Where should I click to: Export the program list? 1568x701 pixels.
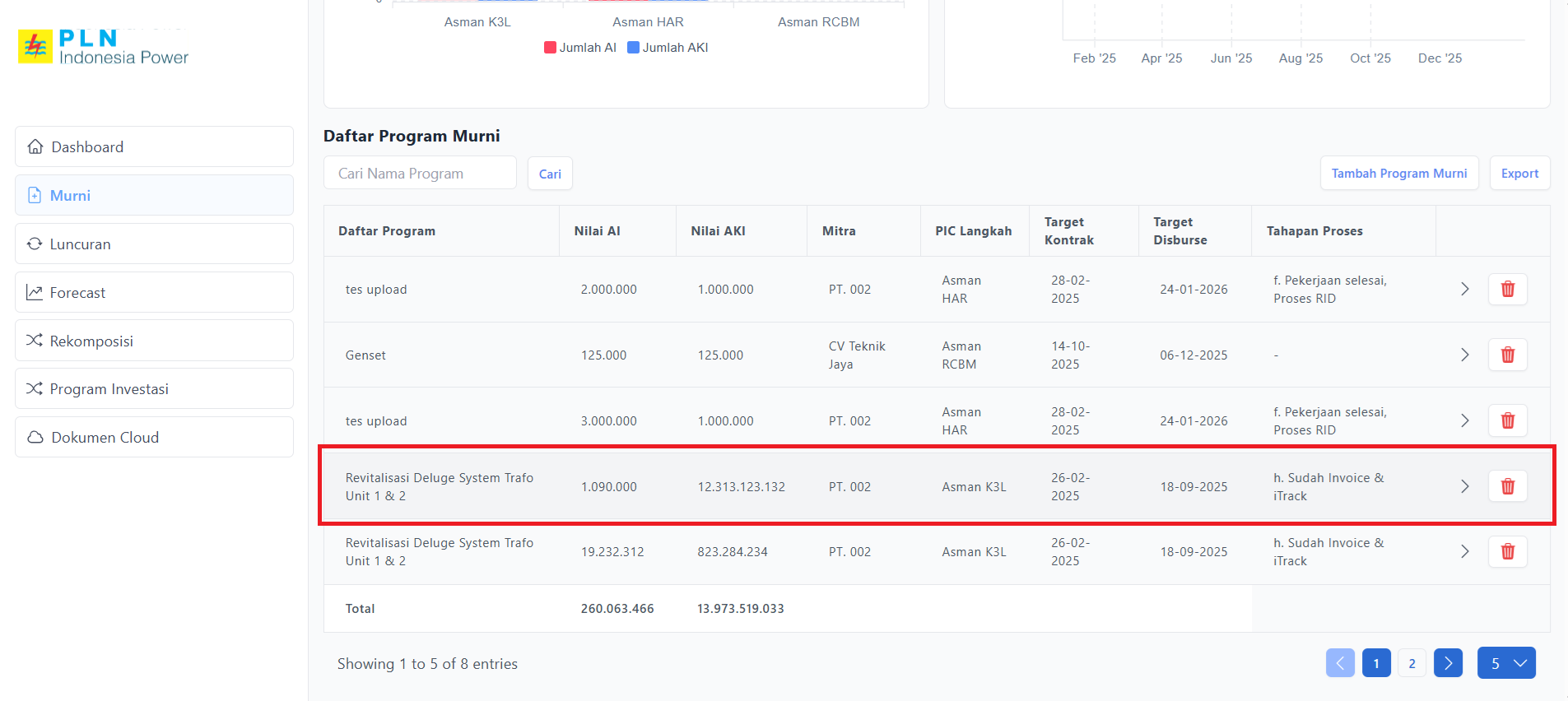coord(1519,174)
